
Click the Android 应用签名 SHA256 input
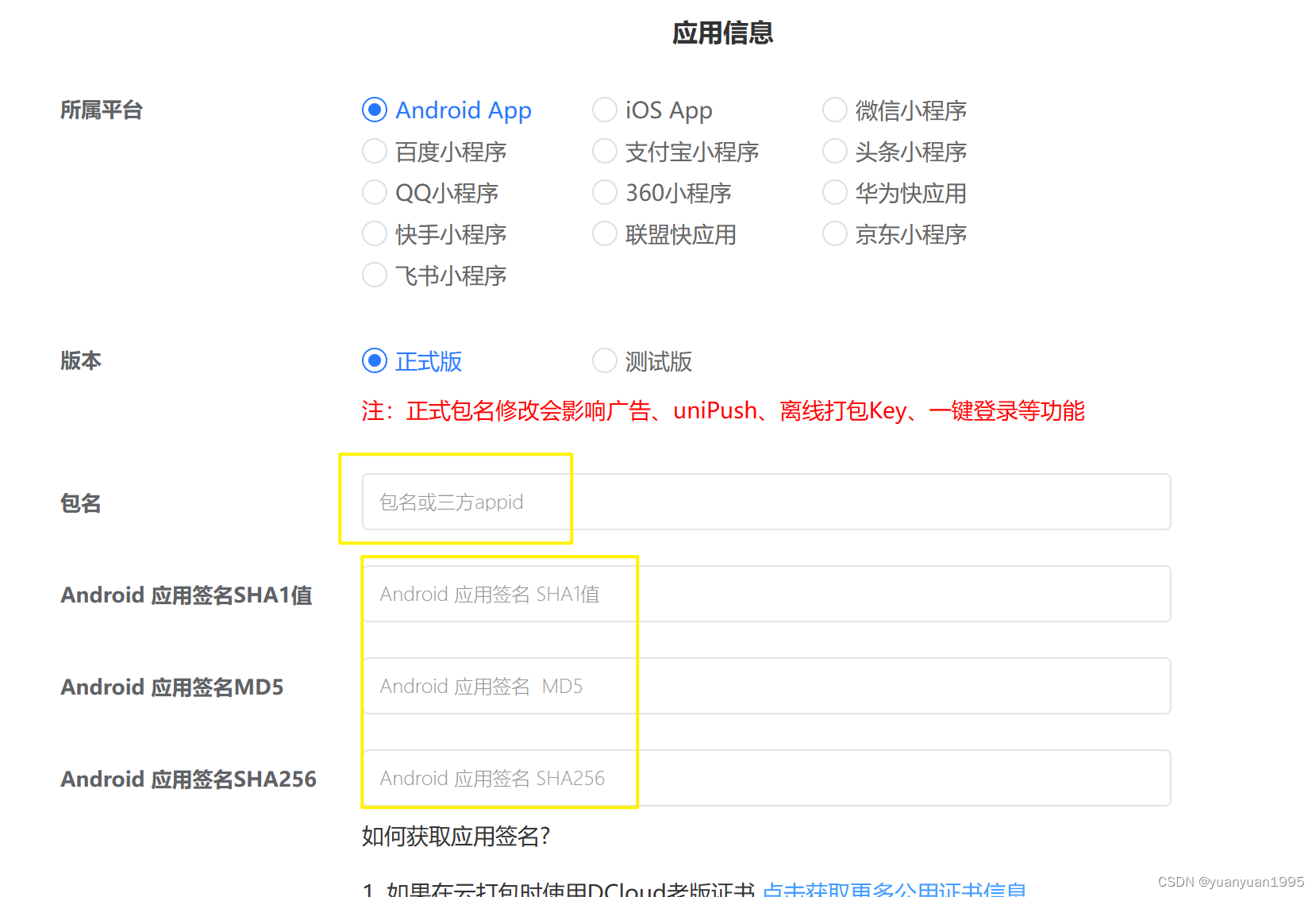pos(766,778)
